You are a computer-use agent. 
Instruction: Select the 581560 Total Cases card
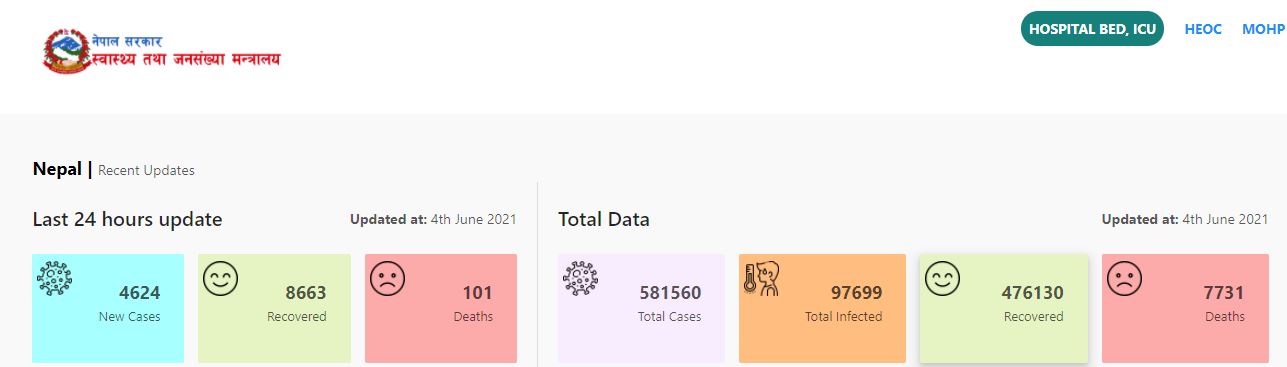pyautogui.click(x=641, y=308)
